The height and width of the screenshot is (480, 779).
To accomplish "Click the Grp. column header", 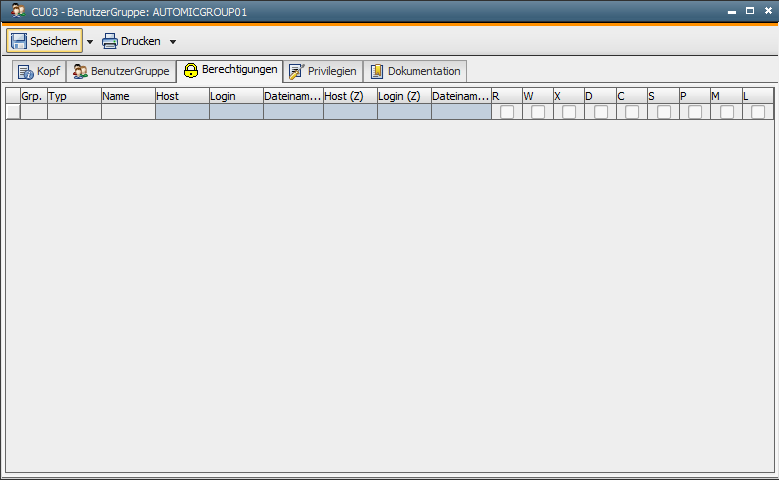I will coord(34,96).
